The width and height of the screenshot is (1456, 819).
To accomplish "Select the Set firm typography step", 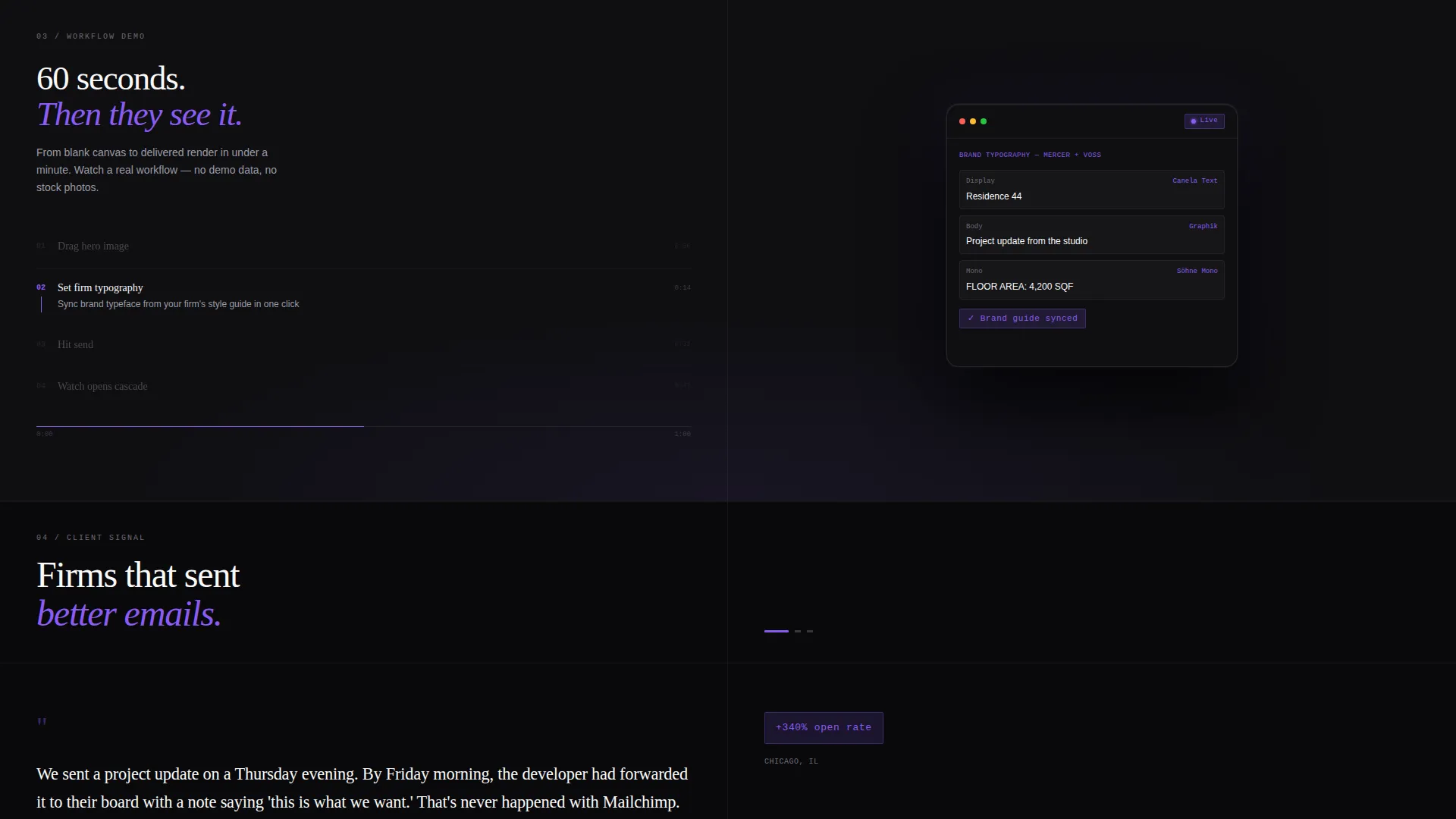I will tap(363, 296).
